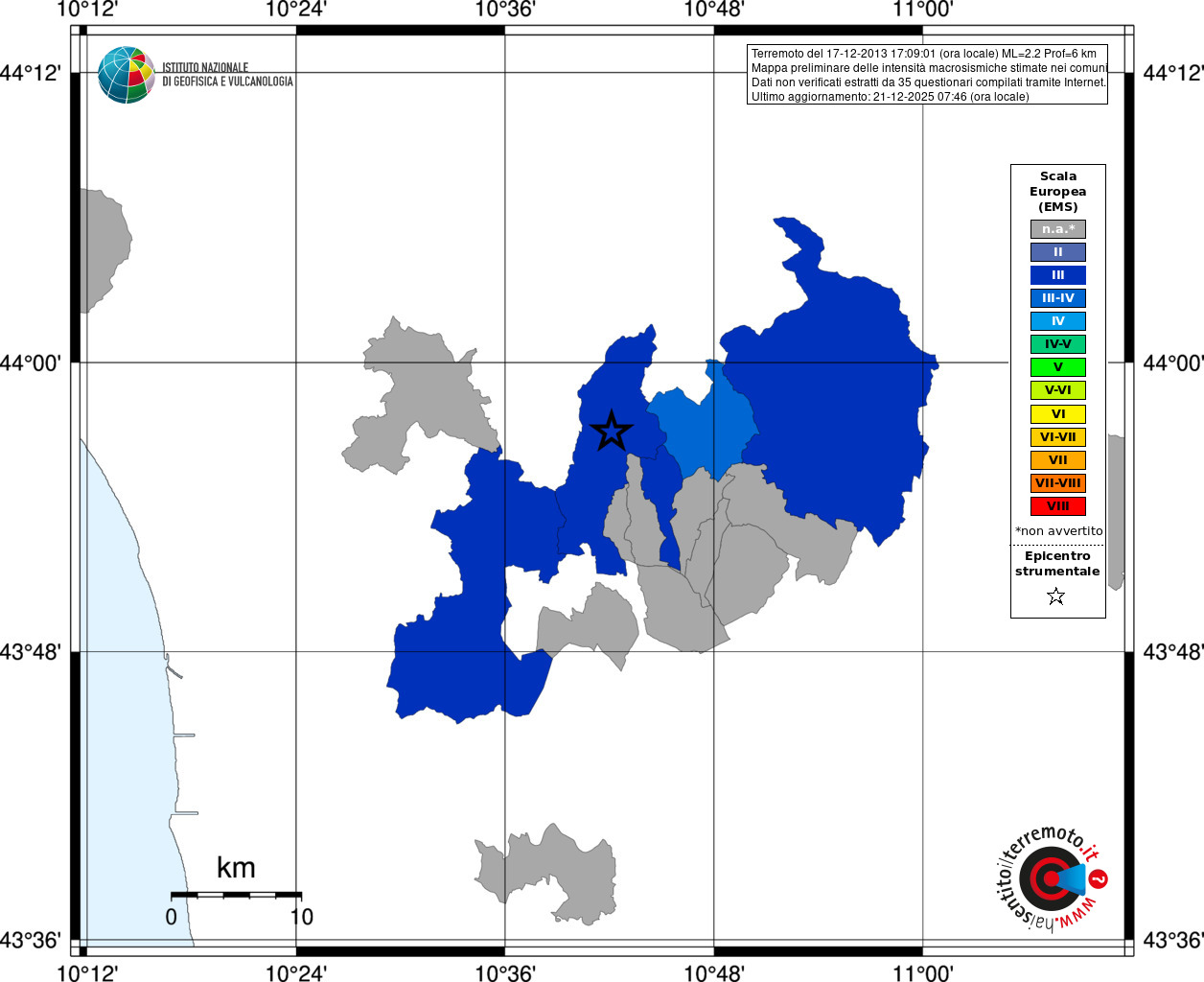Screen dimensions: 1204x982
Task: Click the 'km' scale label
Action: 236,868
